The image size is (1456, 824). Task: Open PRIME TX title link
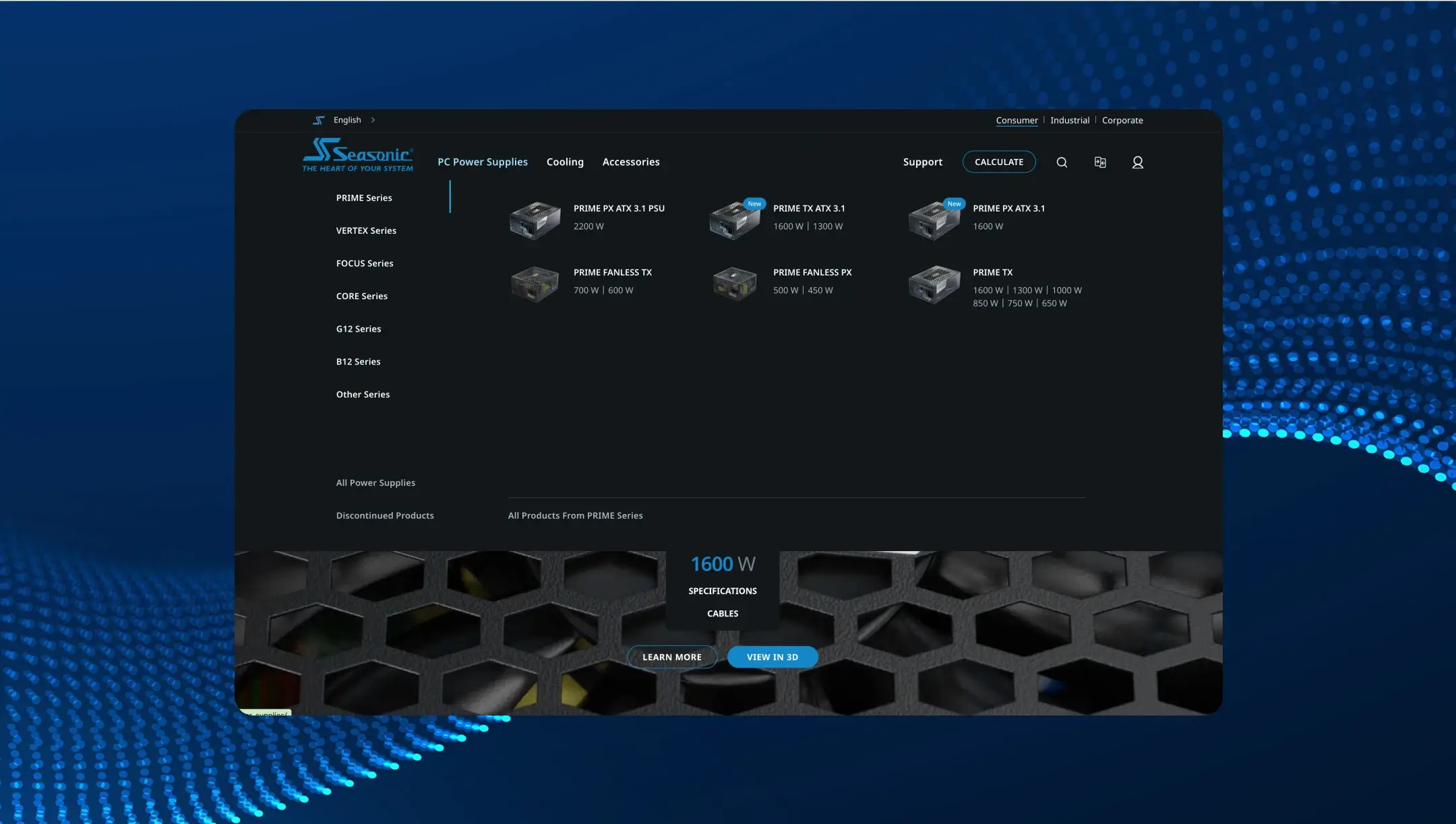(992, 272)
